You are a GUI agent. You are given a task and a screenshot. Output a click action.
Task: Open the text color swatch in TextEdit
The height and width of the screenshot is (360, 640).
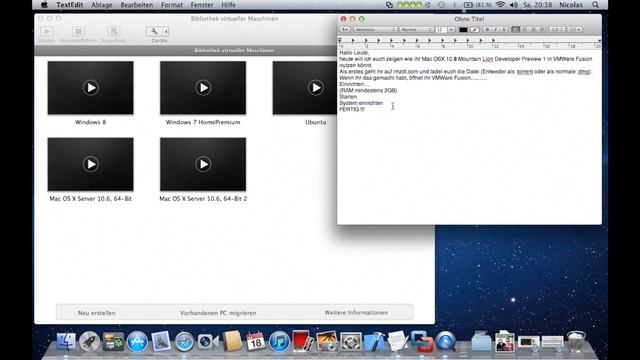tap(463, 29)
